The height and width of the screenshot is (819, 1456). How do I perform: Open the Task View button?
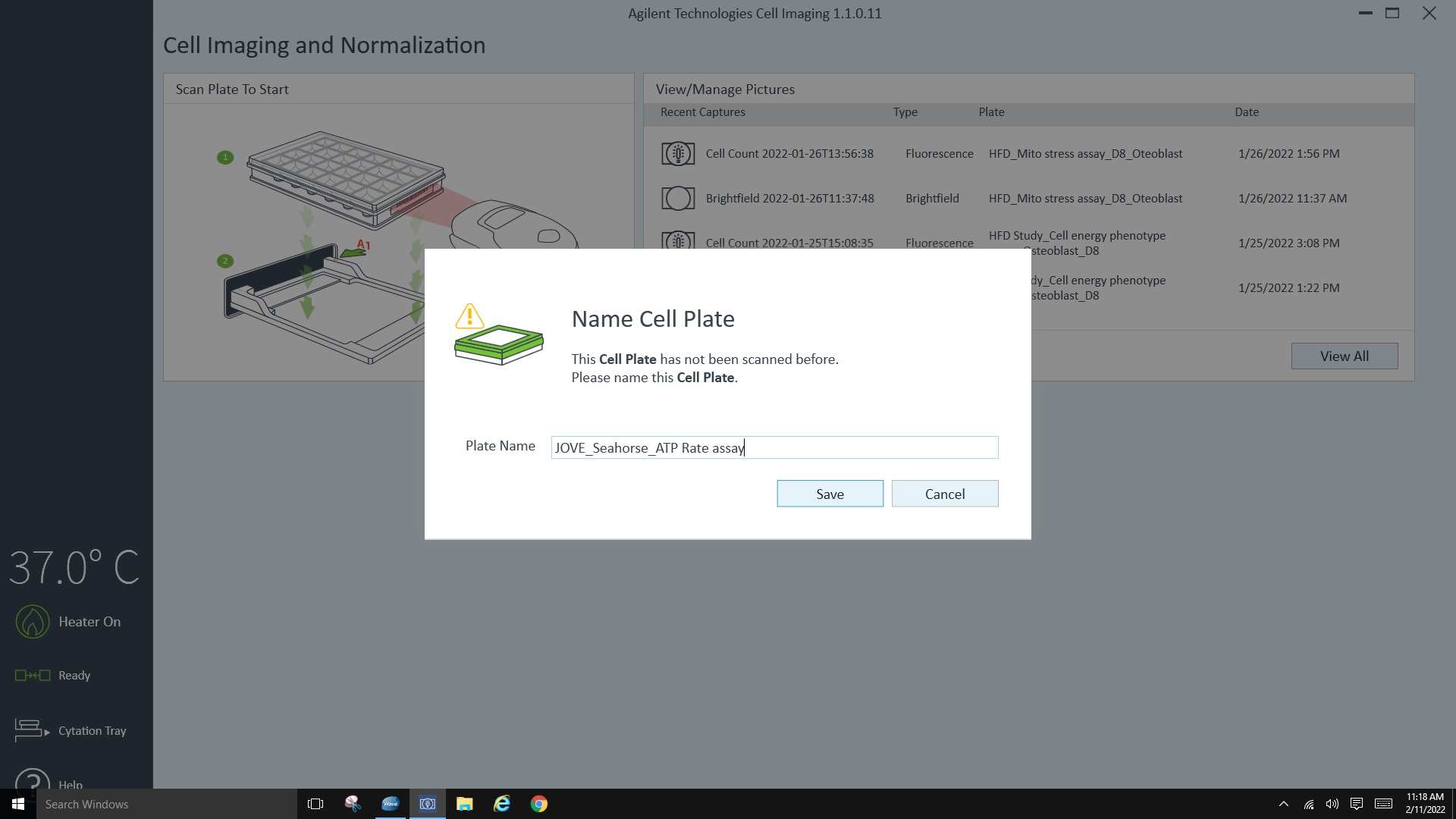tap(315, 804)
